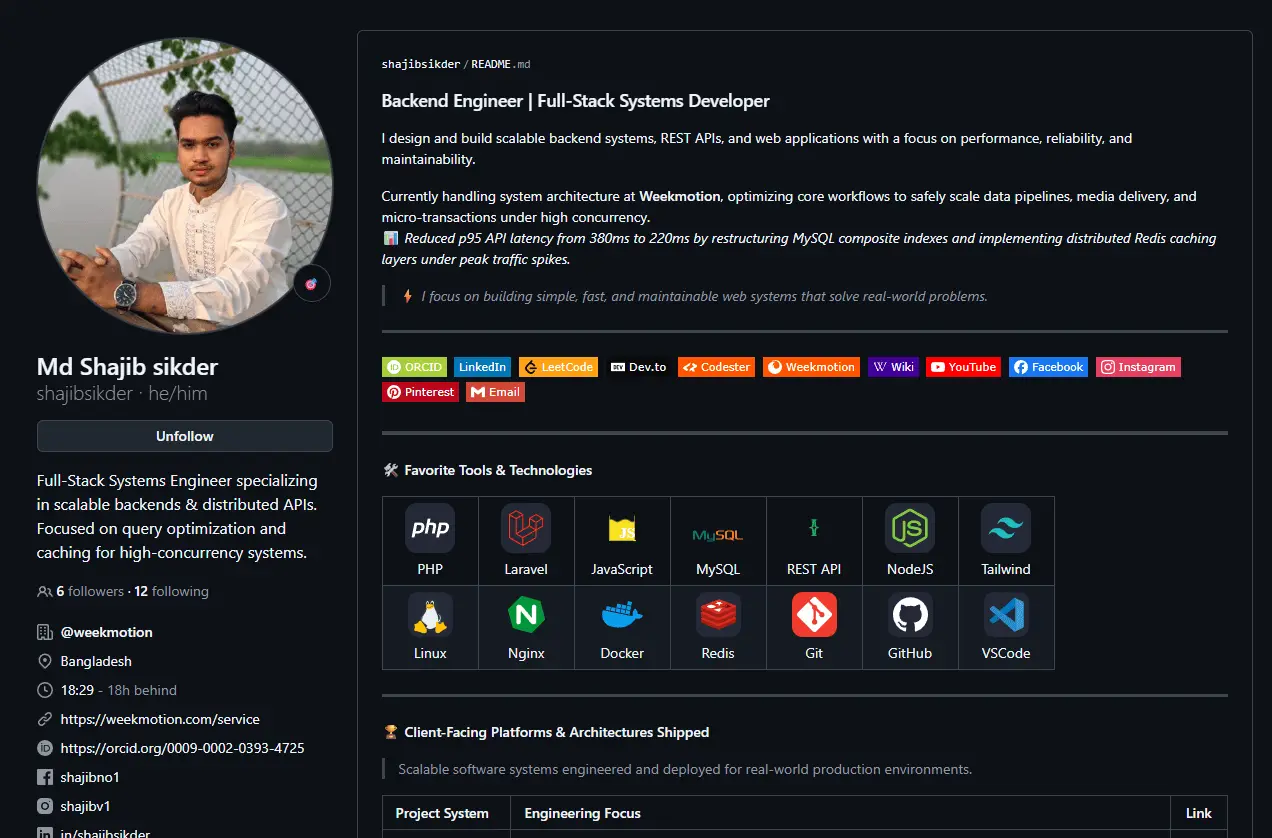This screenshot has height=838, width=1272.
Task: Open the Wiki badge
Action: click(893, 367)
